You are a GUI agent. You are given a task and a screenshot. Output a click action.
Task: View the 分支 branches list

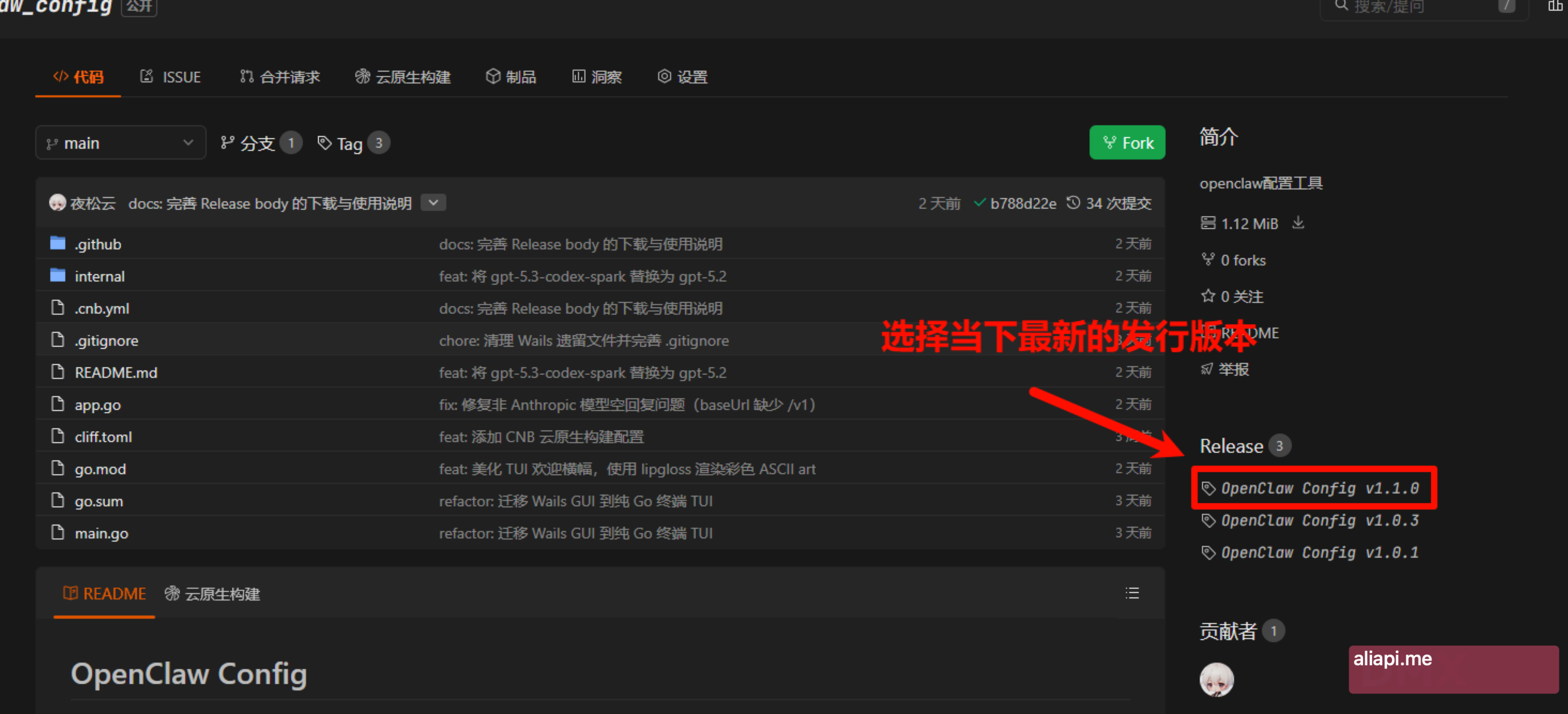[261, 143]
